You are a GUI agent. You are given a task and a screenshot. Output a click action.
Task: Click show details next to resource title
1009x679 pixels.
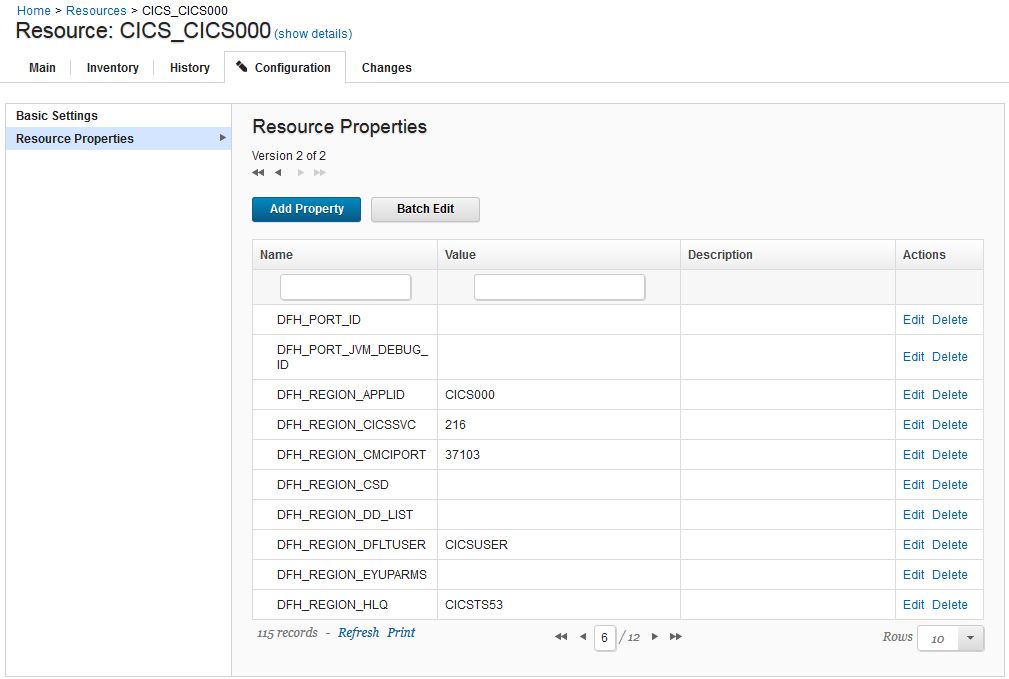click(313, 34)
